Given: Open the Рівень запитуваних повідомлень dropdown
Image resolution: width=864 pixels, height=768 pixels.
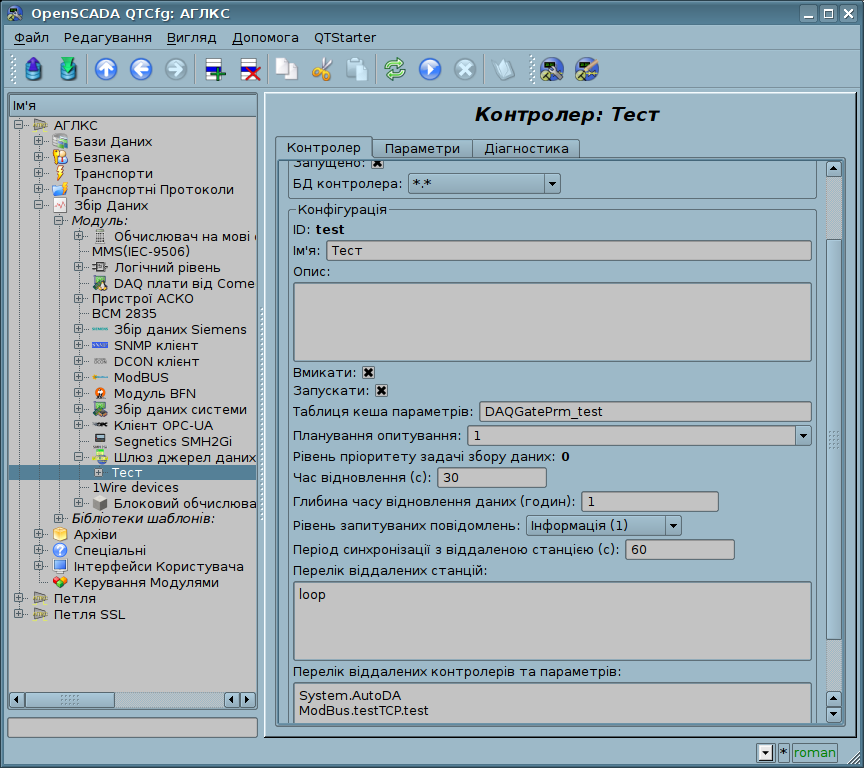Looking at the screenshot, I should coord(673,525).
